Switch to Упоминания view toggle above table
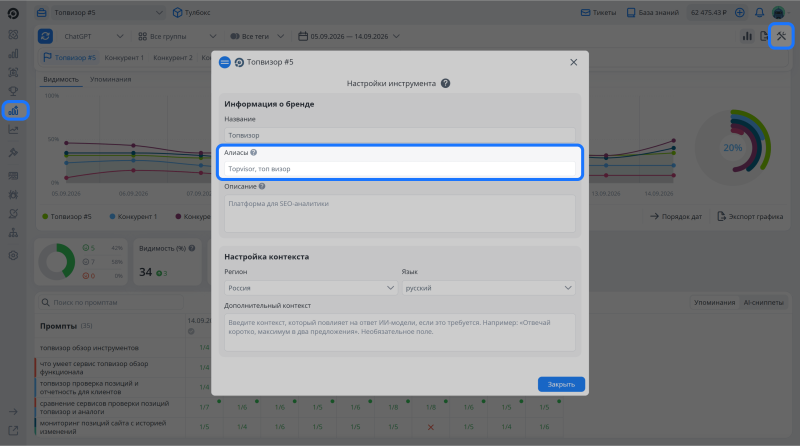The image size is (800, 446). click(714, 303)
